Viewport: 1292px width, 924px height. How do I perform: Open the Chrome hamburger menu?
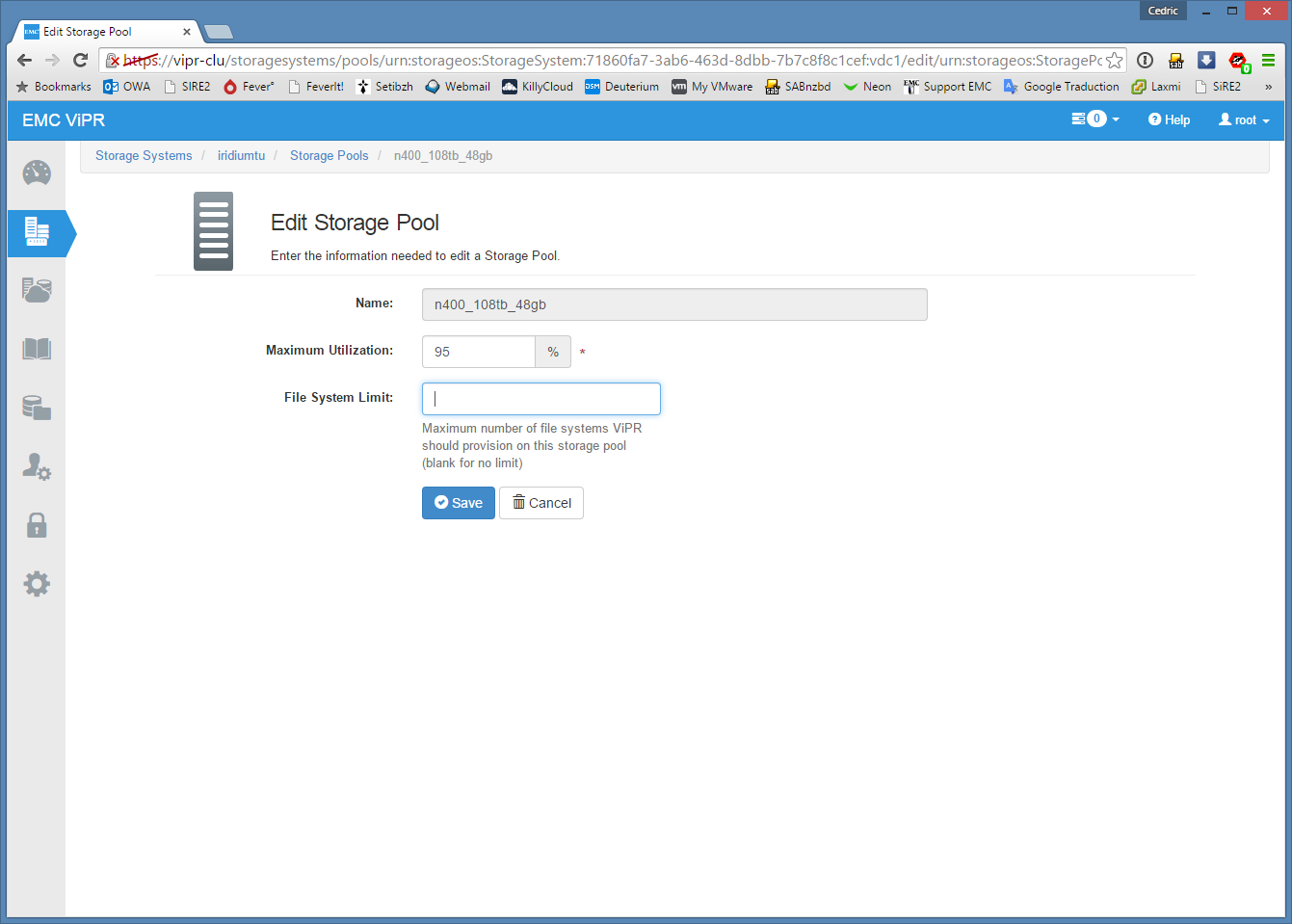[1268, 61]
